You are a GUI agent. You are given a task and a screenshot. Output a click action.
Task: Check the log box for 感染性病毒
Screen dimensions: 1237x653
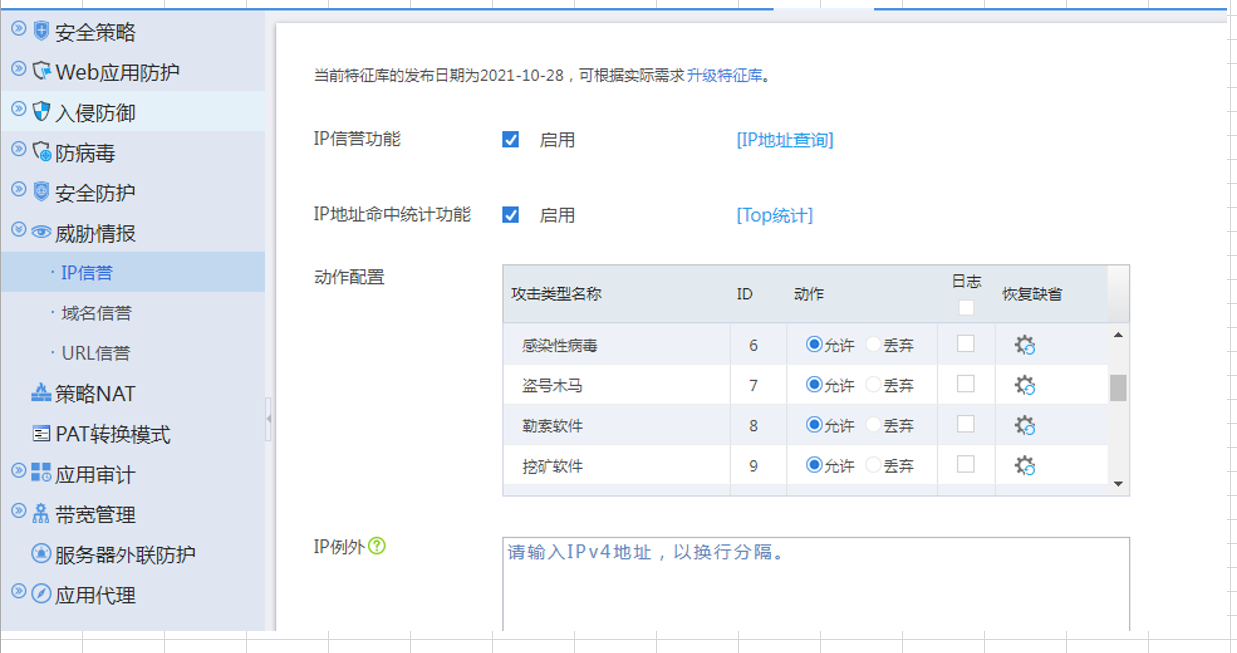tap(966, 343)
